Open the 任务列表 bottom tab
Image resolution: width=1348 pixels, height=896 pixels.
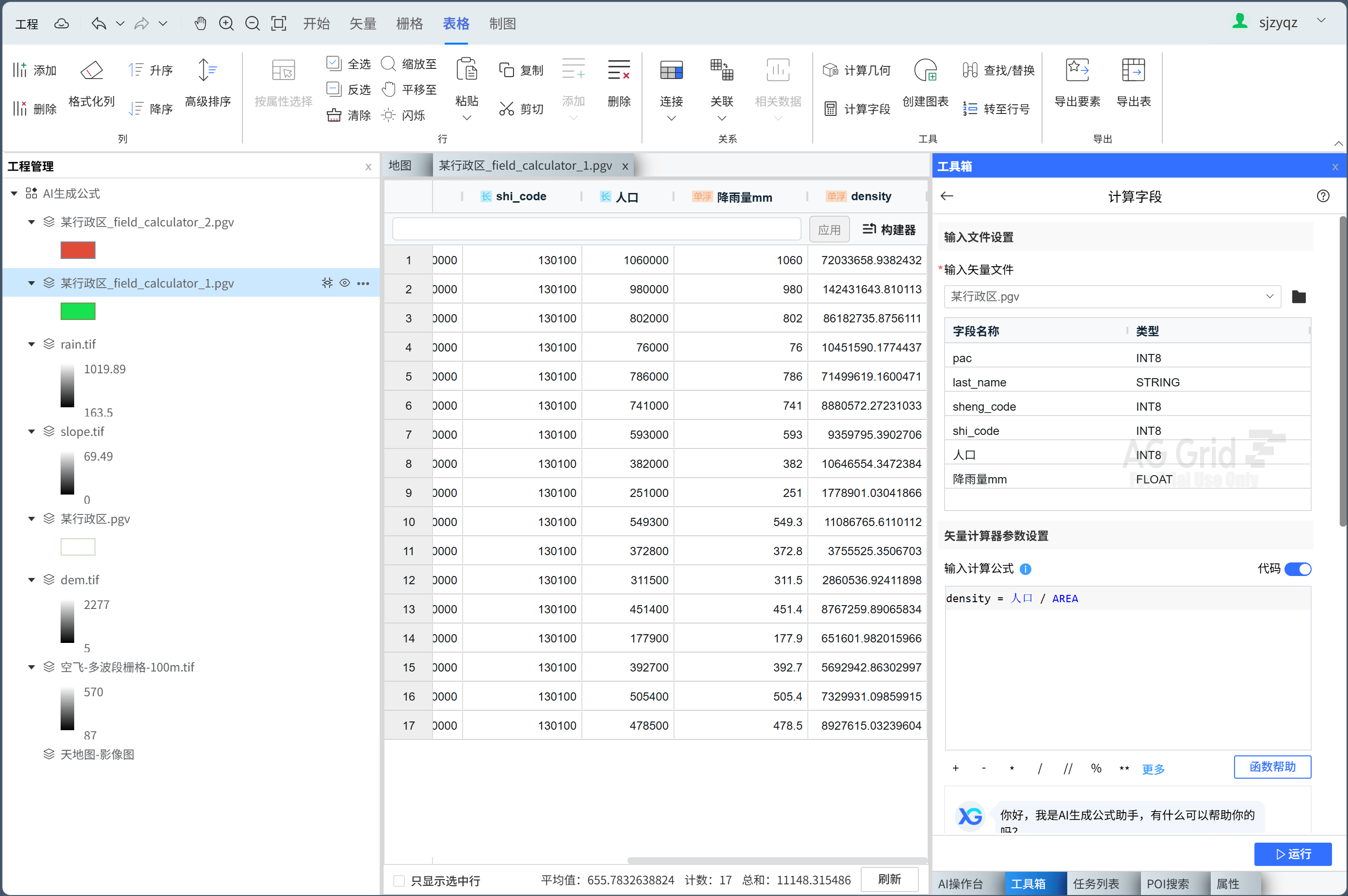coord(1095,883)
